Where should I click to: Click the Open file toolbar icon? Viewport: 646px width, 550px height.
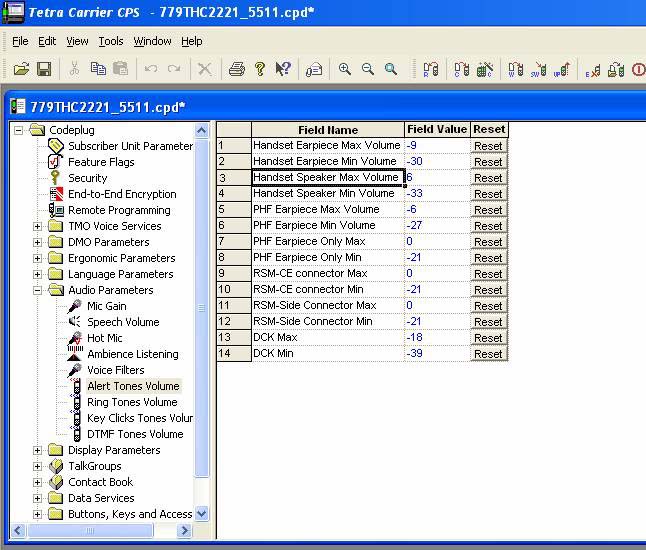click(20, 69)
